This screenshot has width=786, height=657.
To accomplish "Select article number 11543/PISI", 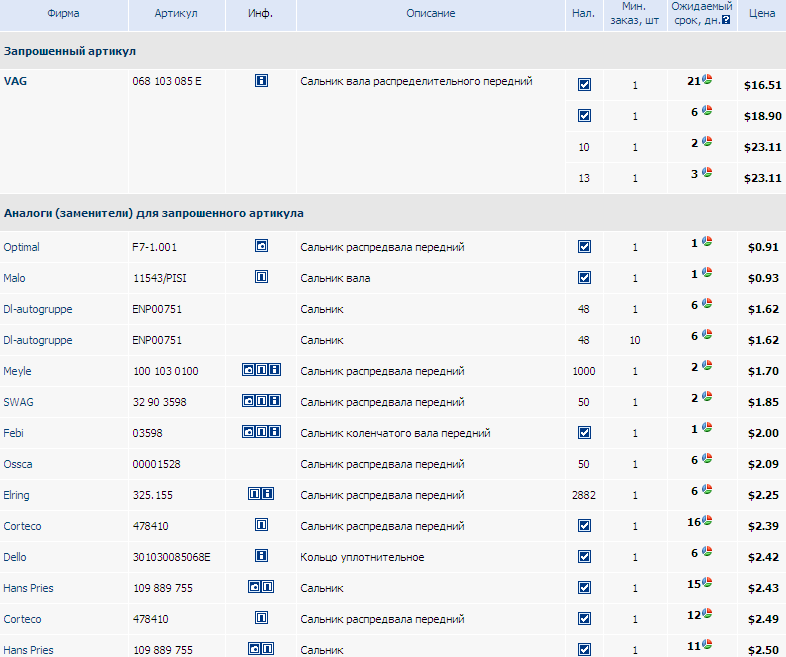I will click(x=160, y=278).
